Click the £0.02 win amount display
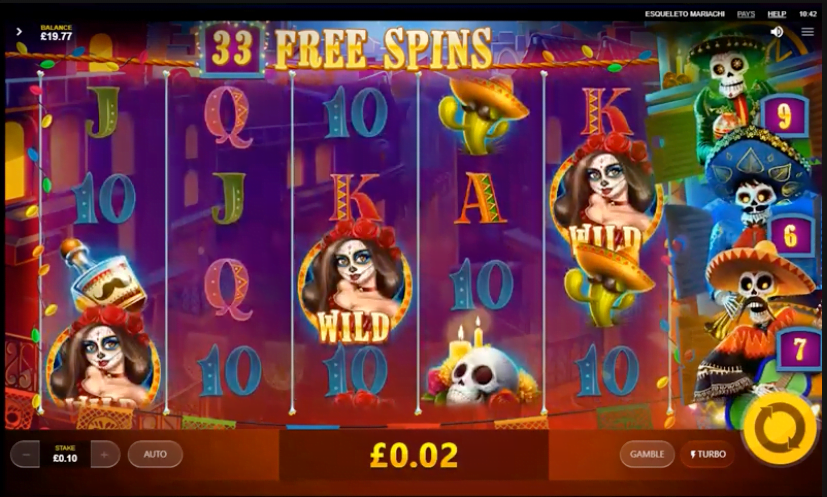This screenshot has height=497, width=827. pos(414,454)
